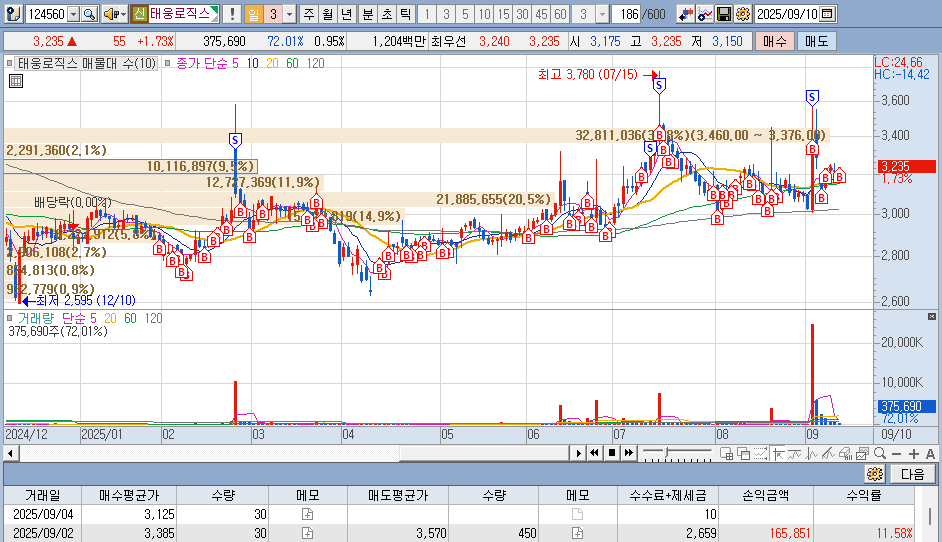Save chart with the floppy disk icon
Screen dimensions: 942x542
pyautogui.click(x=724, y=14)
